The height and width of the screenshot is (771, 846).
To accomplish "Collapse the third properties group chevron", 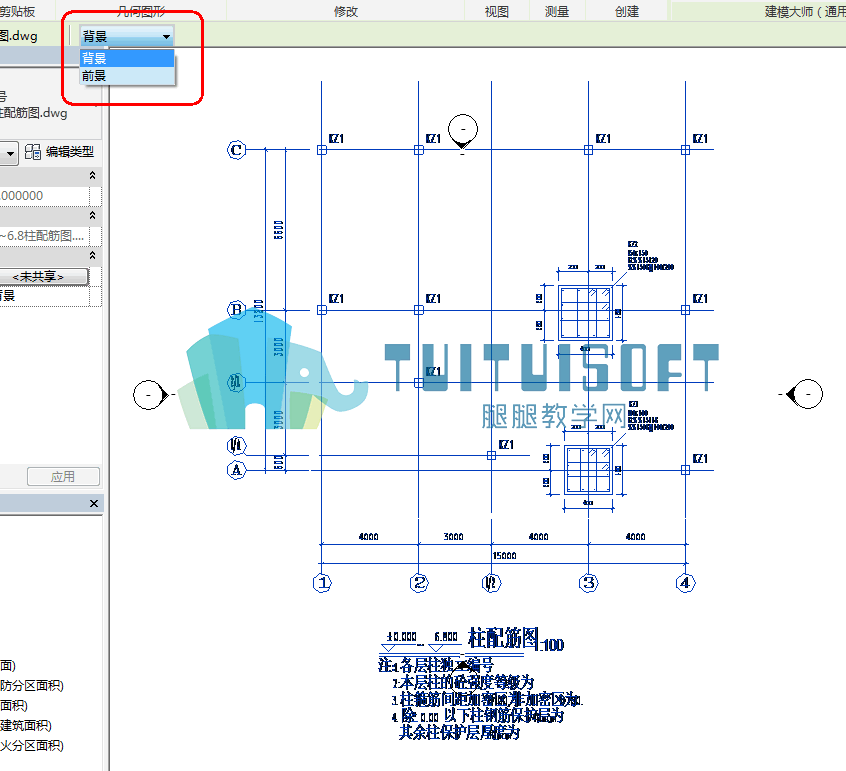I will (92, 255).
